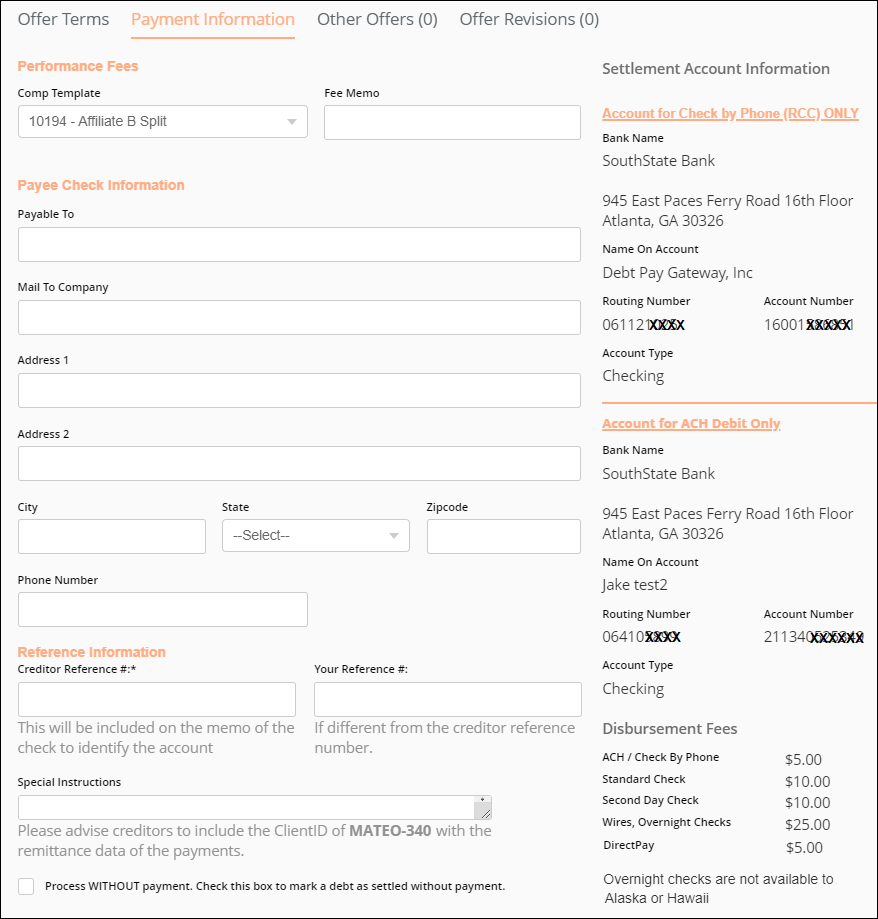Select the Payment Information tab
Screen dimensions: 878x919
click(x=213, y=19)
